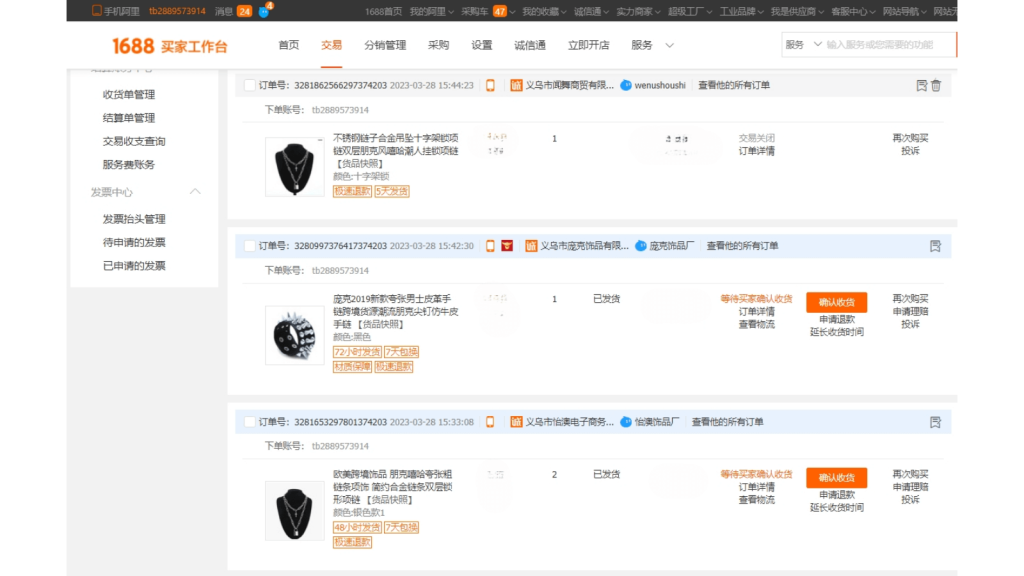1024x576 pixels.
Task: Select checkbox for order 3281862566297374203
Action: point(250,87)
